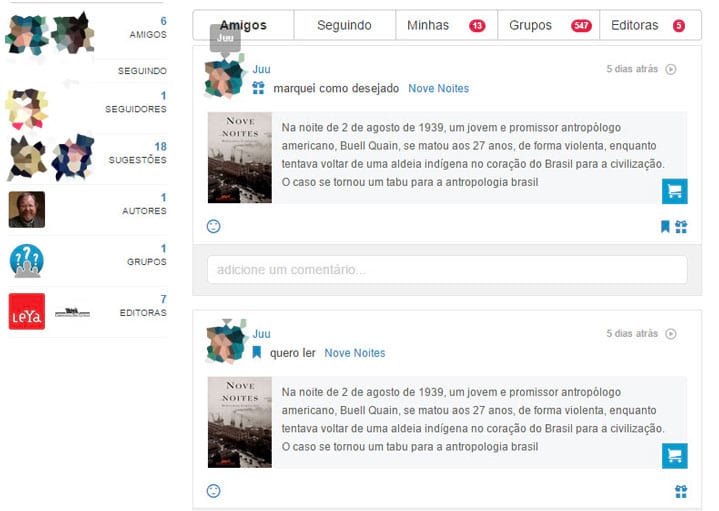Screen dimensions: 719x511
Task: Expand the arrow menu on second post timestamp
Action: tap(671, 334)
